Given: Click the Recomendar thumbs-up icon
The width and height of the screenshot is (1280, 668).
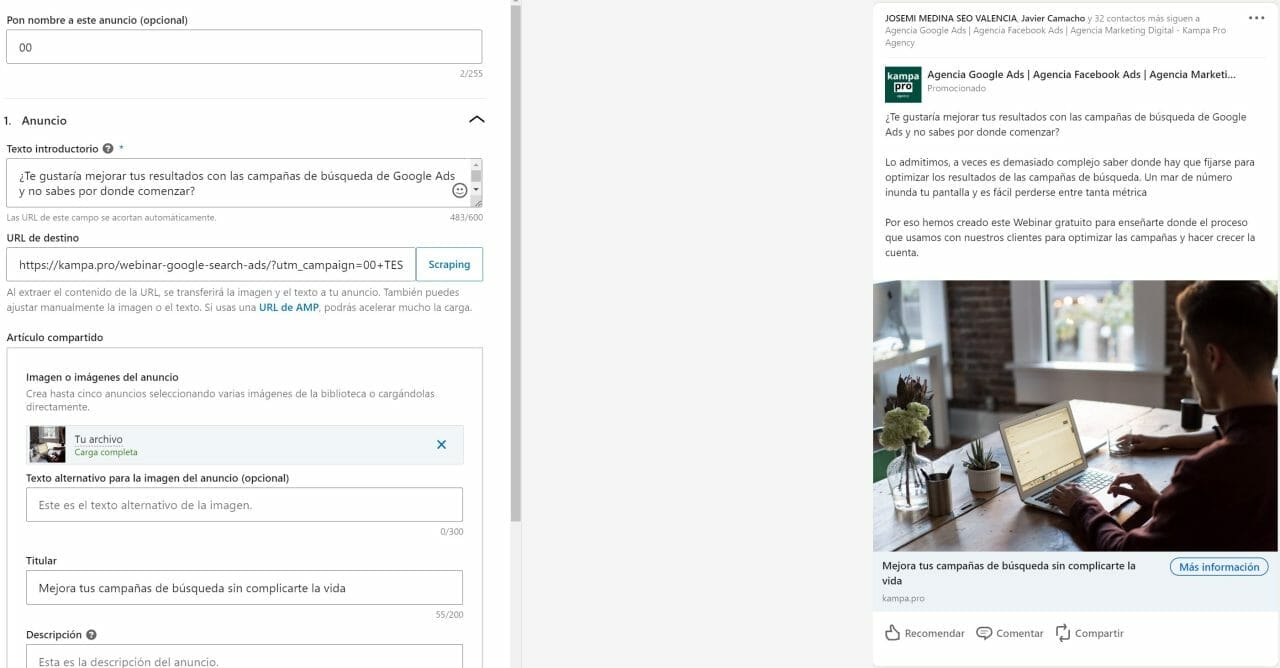Looking at the screenshot, I should 893,632.
